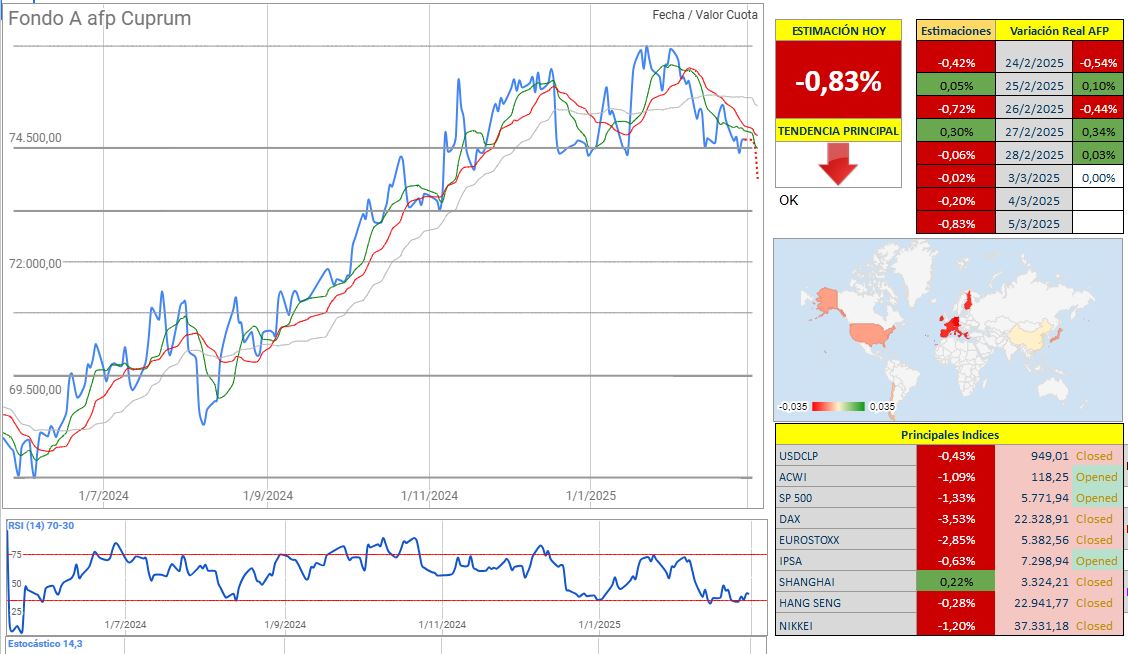Select the 3/3/2025 date cell
This screenshot has height=654, width=1128.
(1034, 178)
